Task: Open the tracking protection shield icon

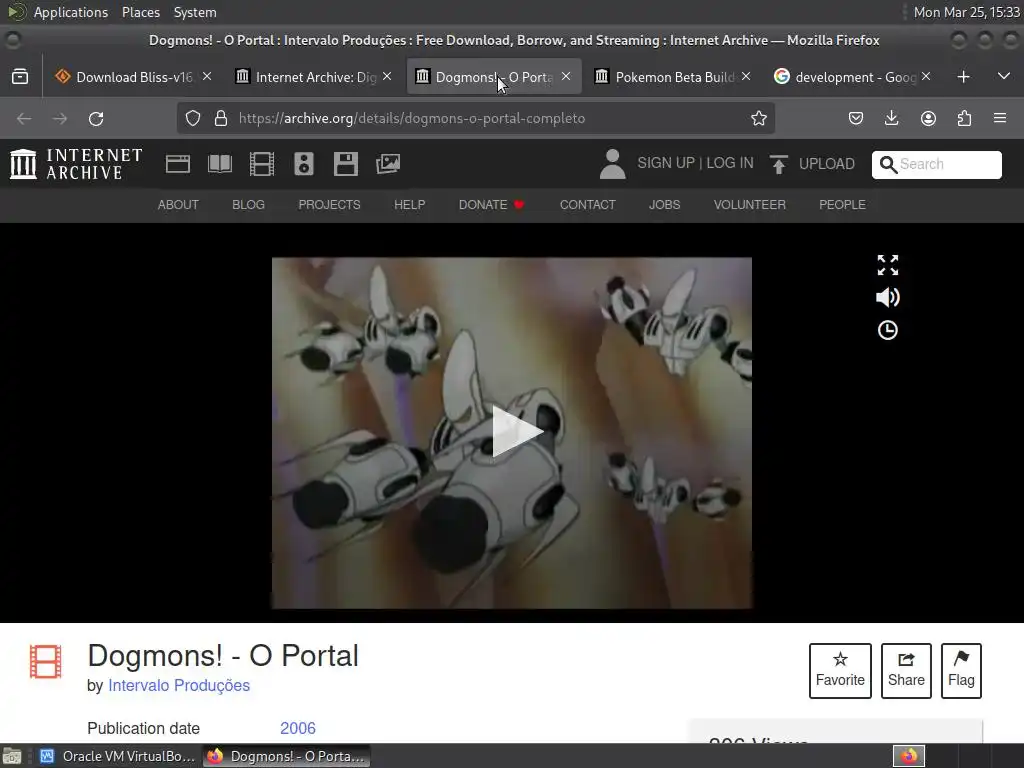Action: tap(193, 118)
